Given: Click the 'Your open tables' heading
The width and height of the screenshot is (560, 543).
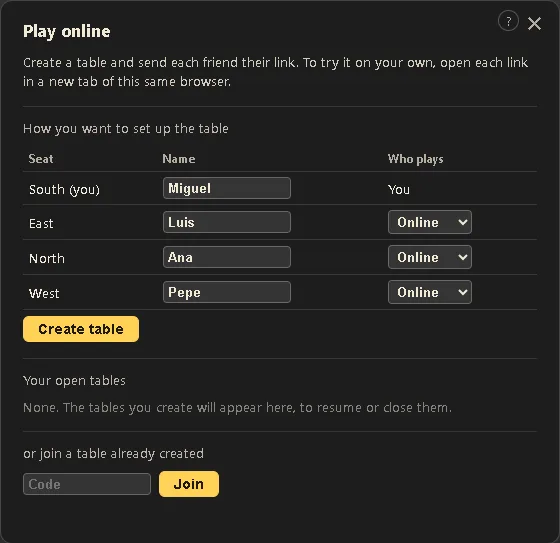Looking at the screenshot, I should pos(74,381).
